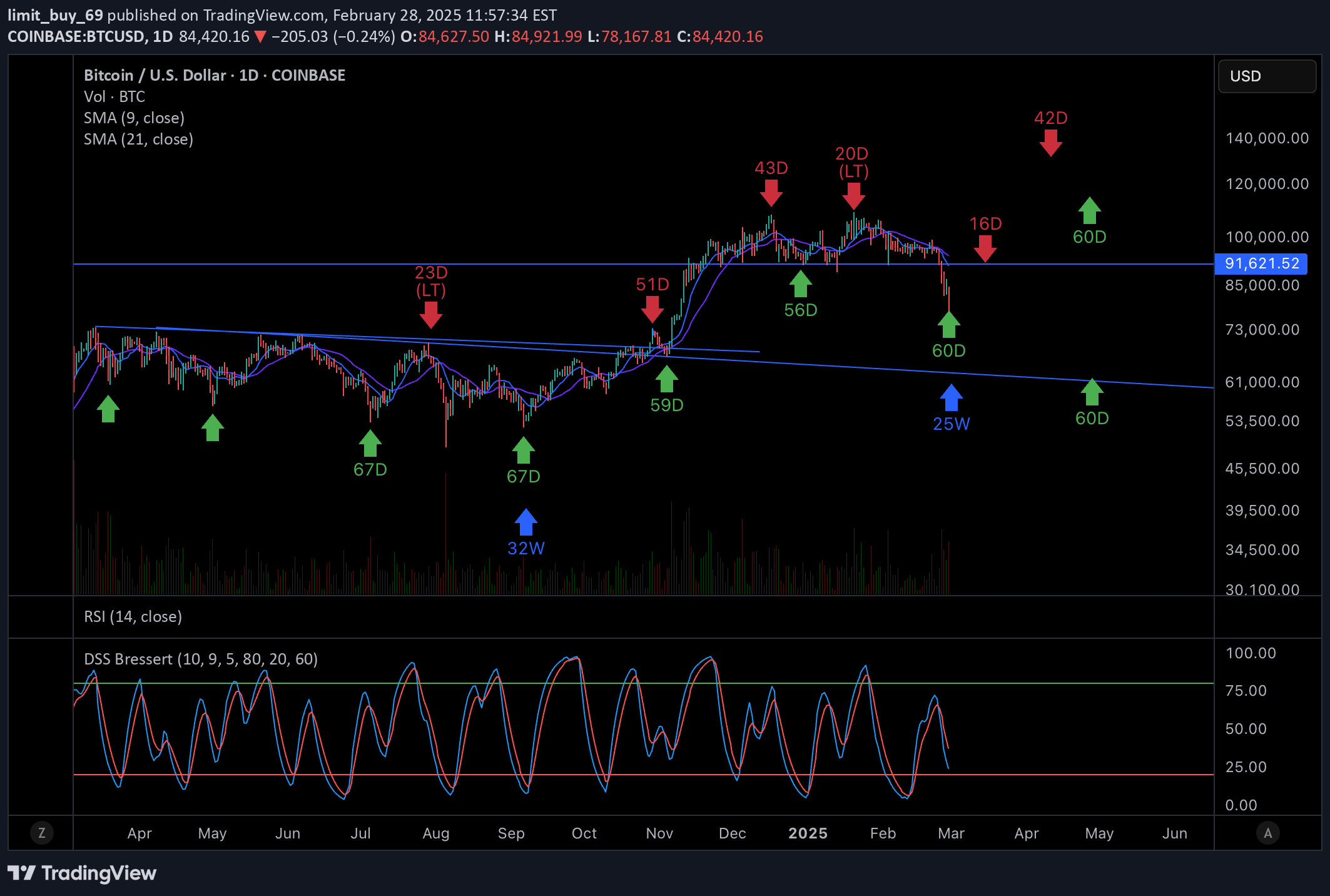This screenshot has width=1330, height=896.
Task: Select the red arrow under 16D
Action: [985, 249]
